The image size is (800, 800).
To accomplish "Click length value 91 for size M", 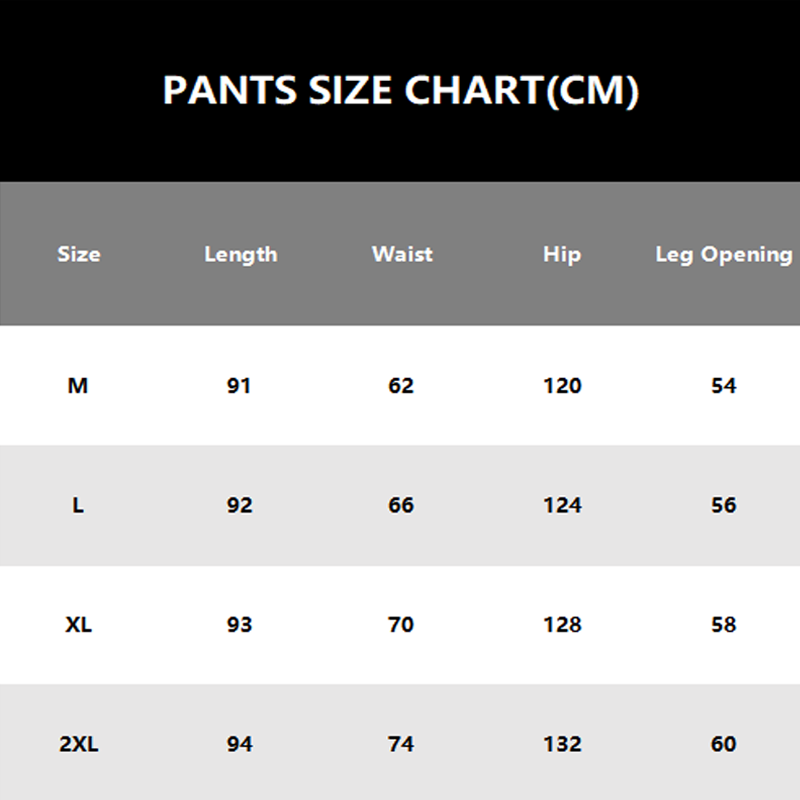I will (x=239, y=385).
